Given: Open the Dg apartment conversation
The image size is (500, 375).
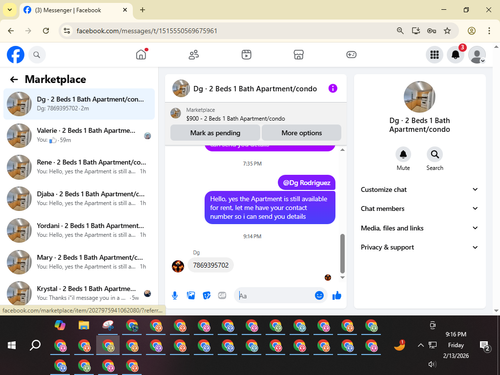Looking at the screenshot, I should [x=79, y=104].
